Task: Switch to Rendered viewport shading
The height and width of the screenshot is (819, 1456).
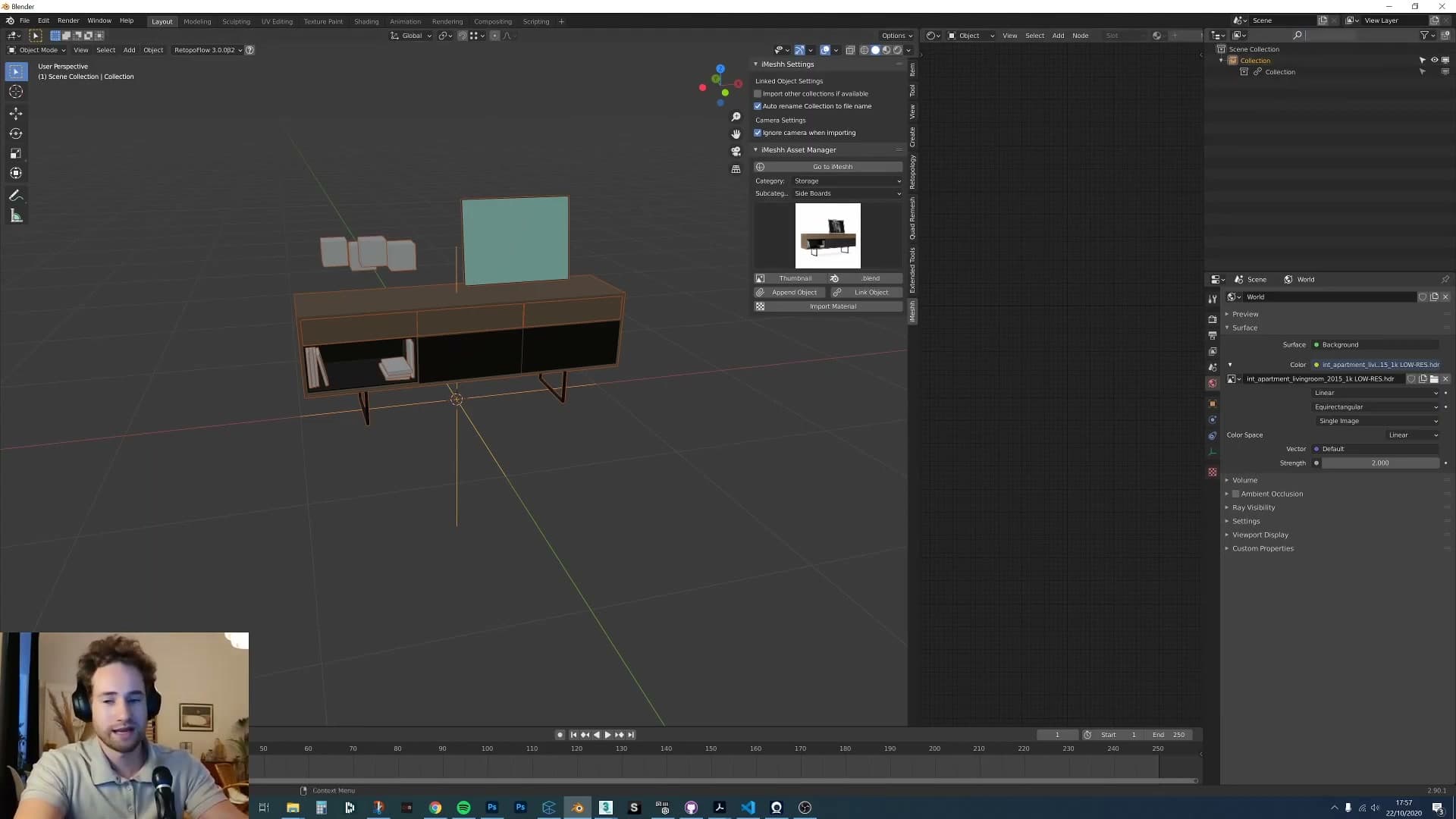Action: point(898,50)
